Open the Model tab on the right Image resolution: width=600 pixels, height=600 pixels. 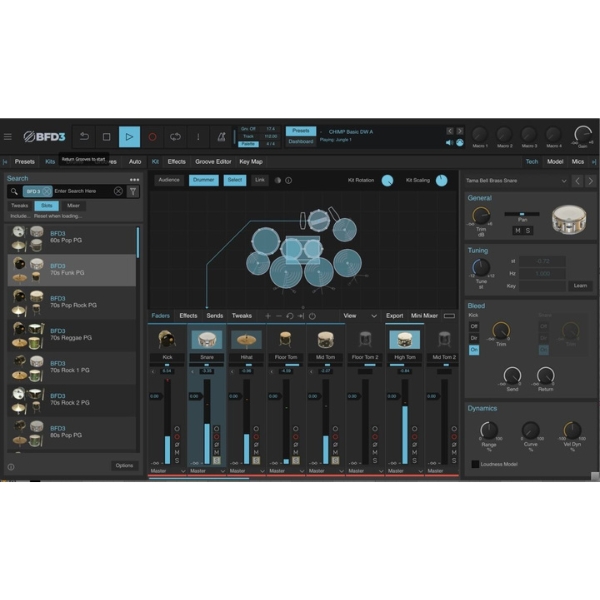coord(555,162)
